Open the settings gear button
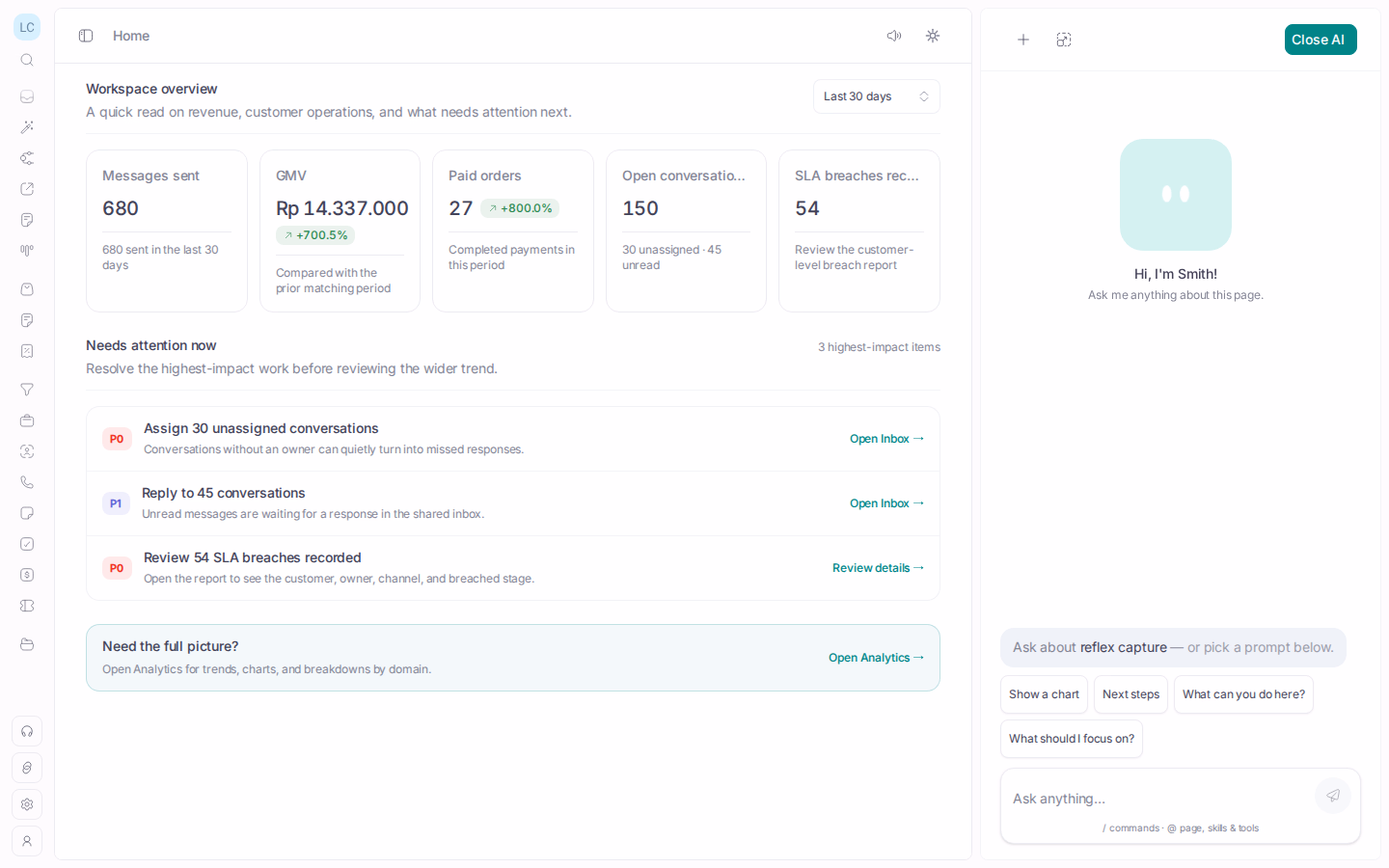 (27, 804)
